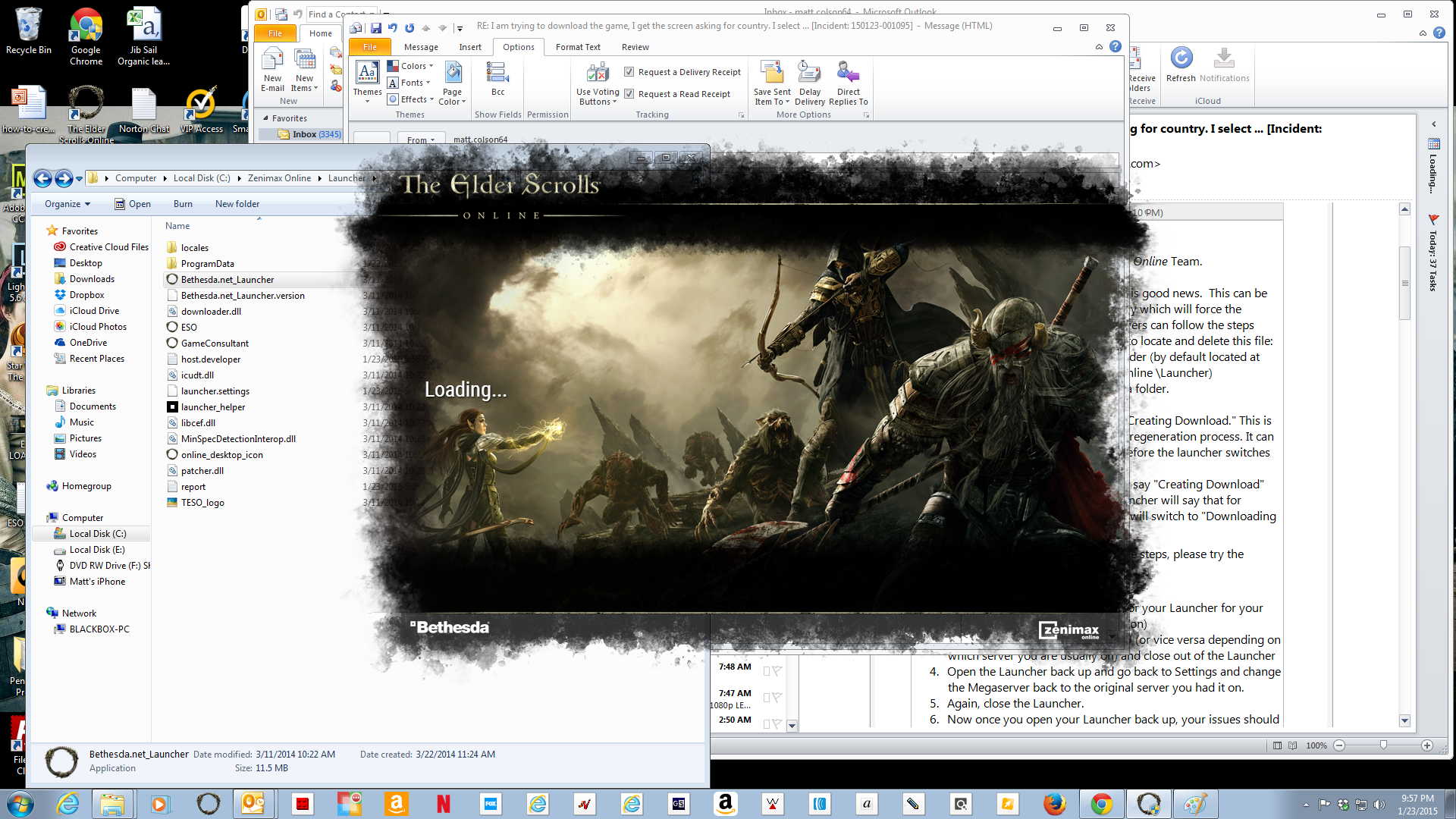This screenshot has width=1456, height=819.
Task: Switch to the Insert ribbon tab
Action: click(x=469, y=47)
